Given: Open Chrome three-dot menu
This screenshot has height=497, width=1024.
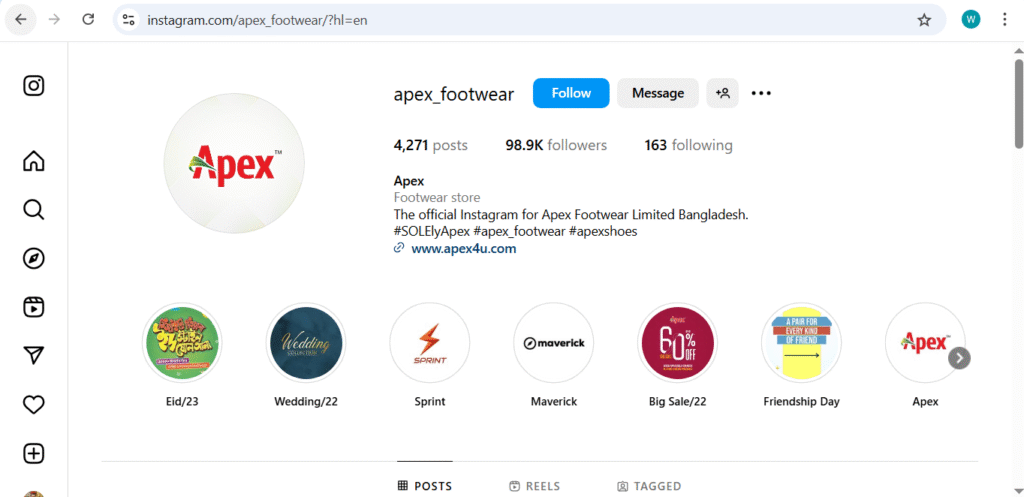Looking at the screenshot, I should click(x=1005, y=20).
